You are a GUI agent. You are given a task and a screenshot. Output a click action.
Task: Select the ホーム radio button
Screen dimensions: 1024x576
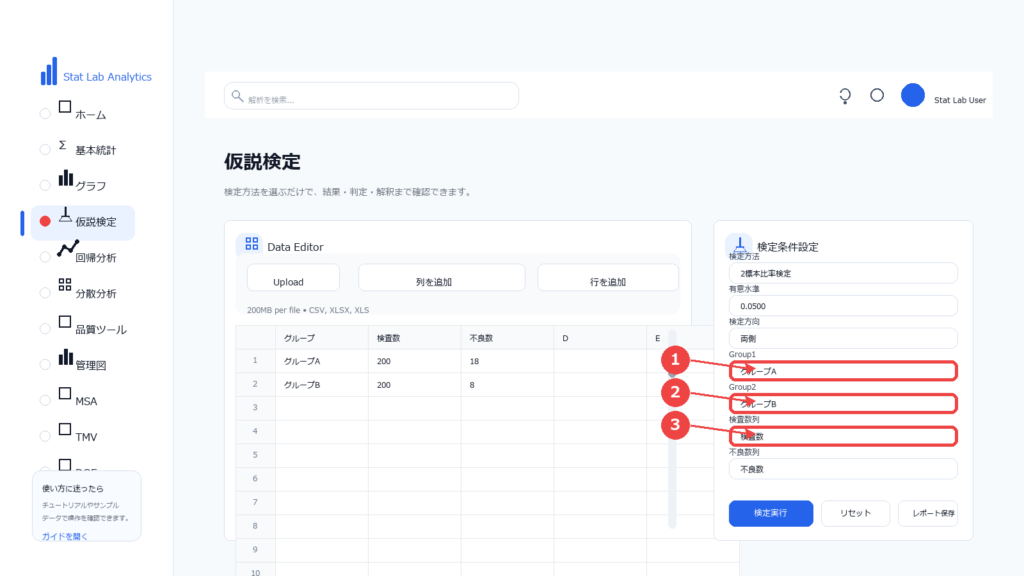tap(45, 114)
